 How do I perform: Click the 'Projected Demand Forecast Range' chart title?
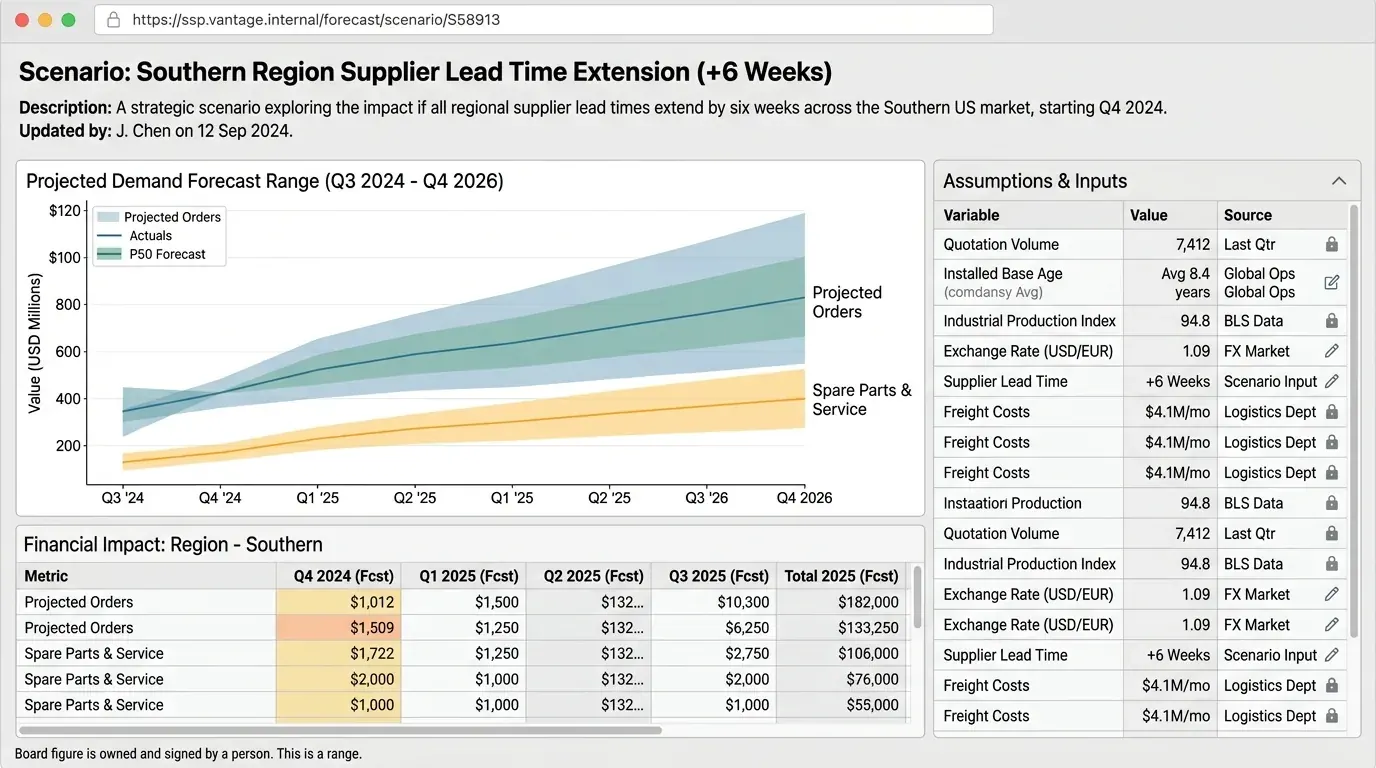[265, 181]
